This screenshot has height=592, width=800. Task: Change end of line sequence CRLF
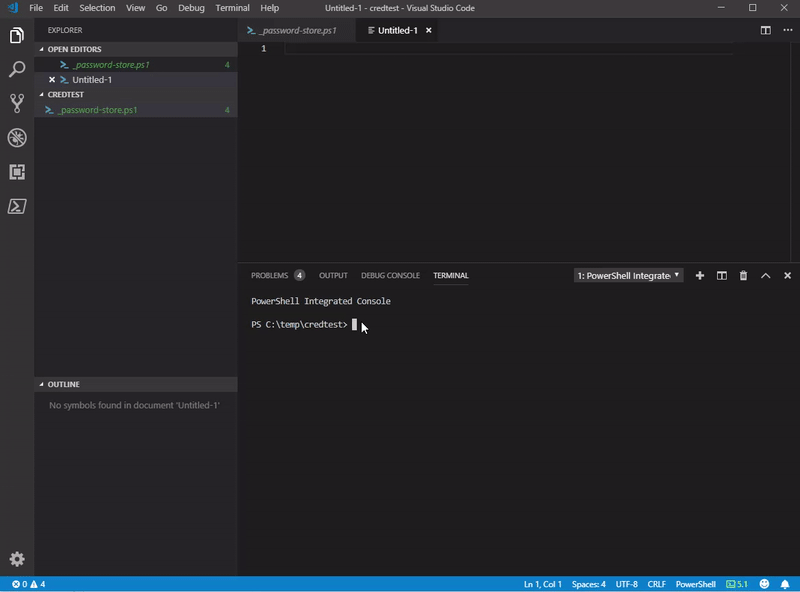click(656, 584)
